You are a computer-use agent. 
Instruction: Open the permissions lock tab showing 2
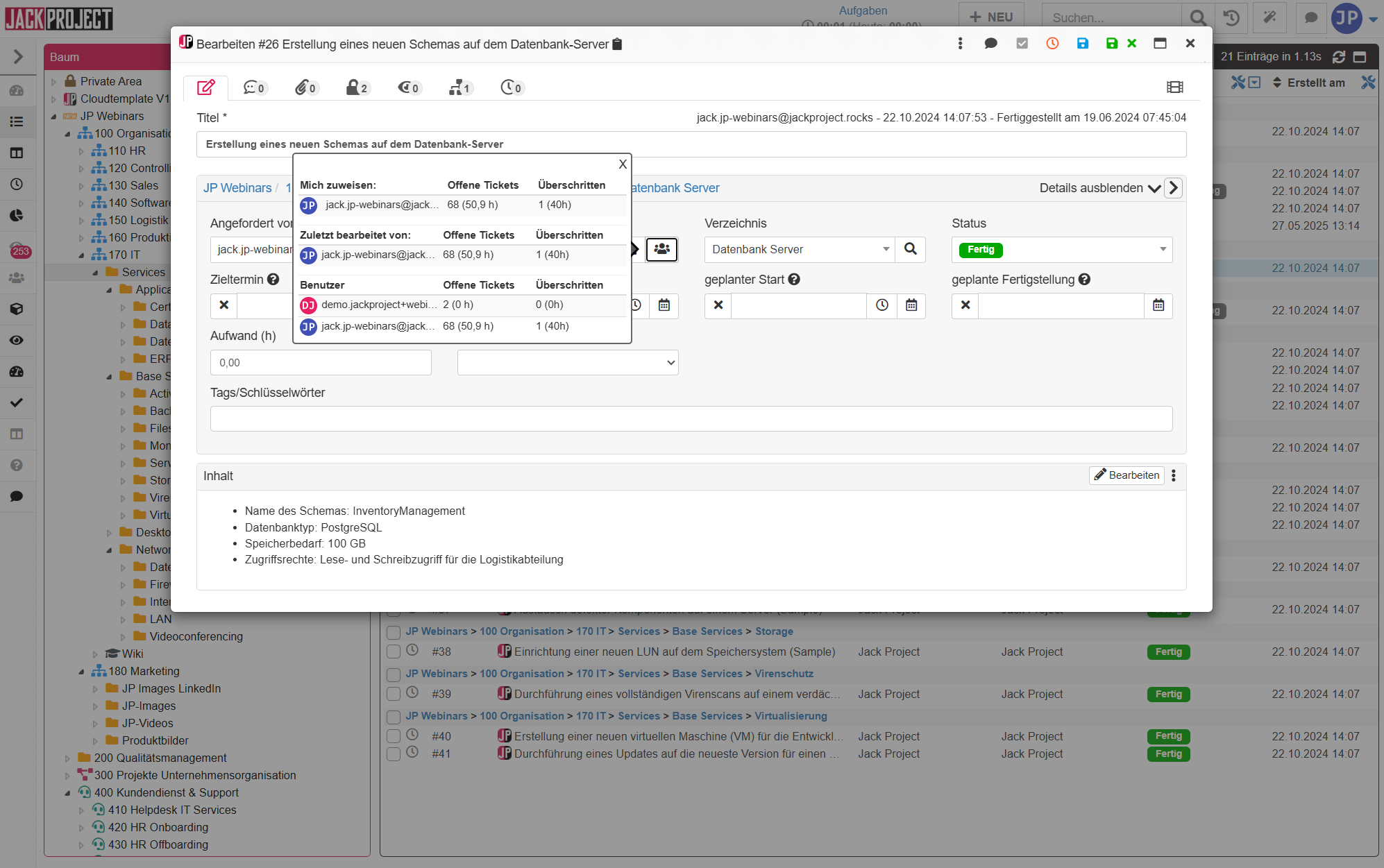coord(357,87)
